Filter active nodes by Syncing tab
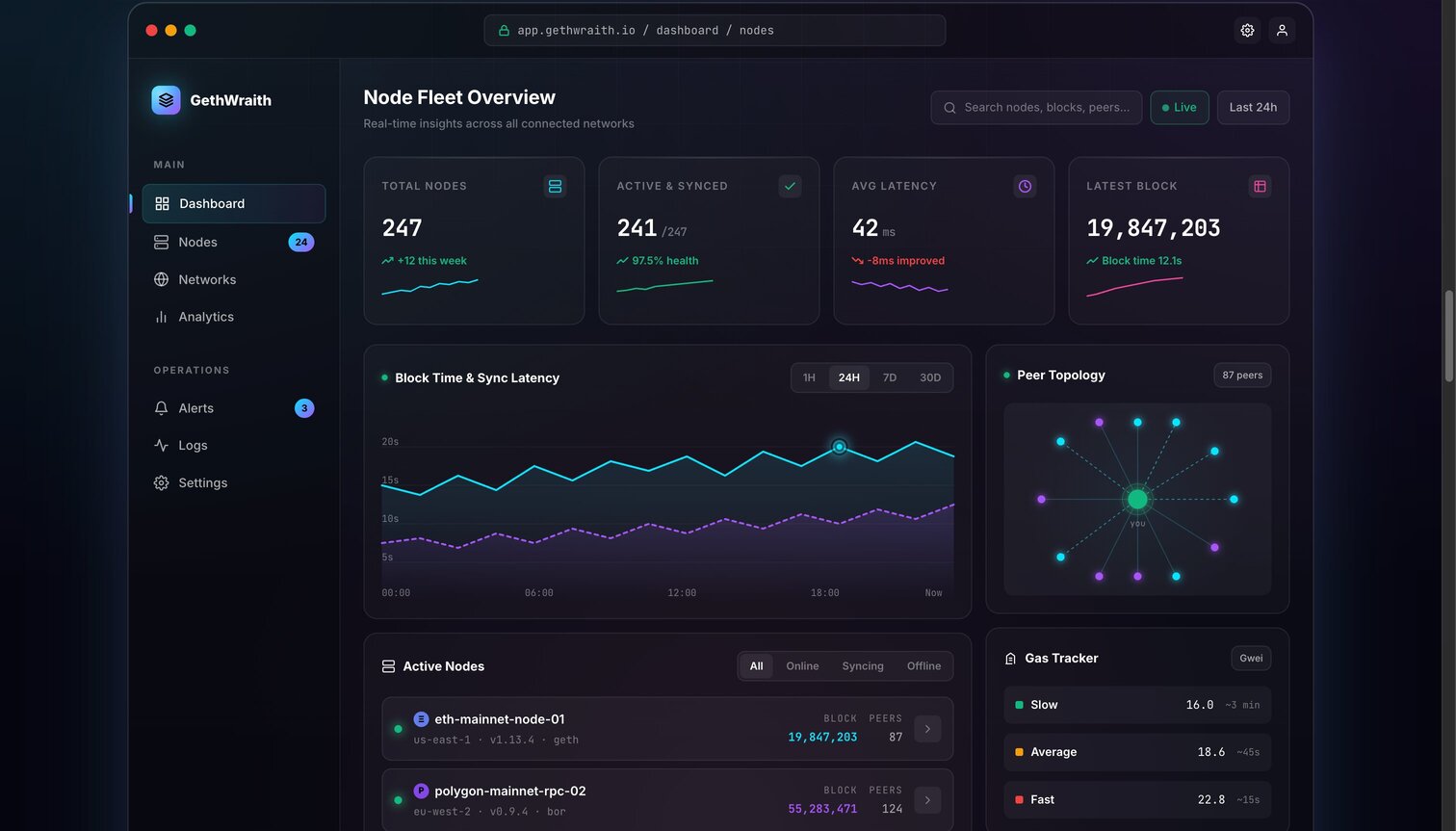The width and height of the screenshot is (1456, 831). pyautogui.click(x=863, y=665)
